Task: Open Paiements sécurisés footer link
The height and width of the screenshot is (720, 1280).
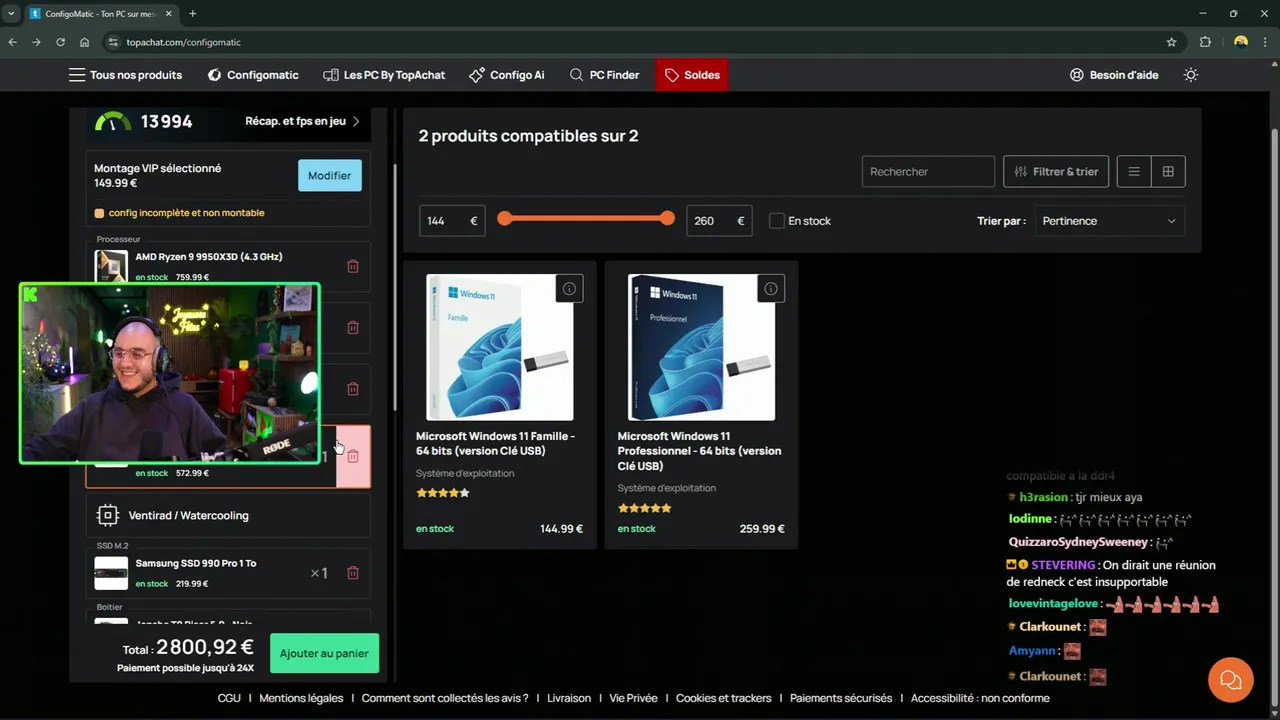Action: coord(841,698)
